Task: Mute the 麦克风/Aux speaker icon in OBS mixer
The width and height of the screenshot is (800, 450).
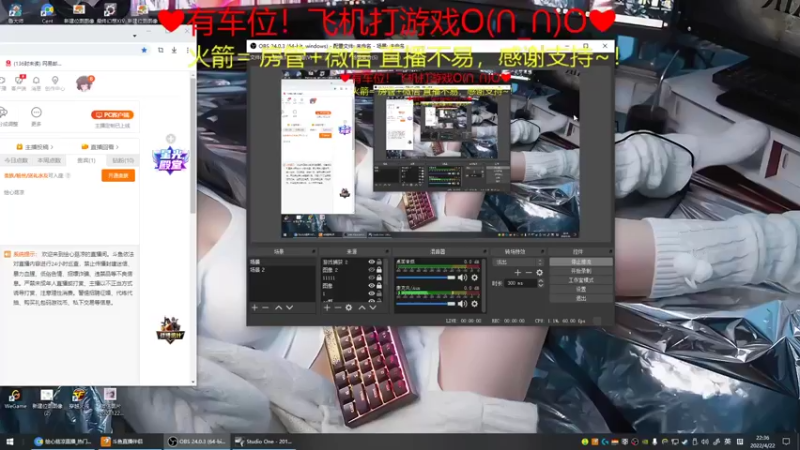Action: 462,304
